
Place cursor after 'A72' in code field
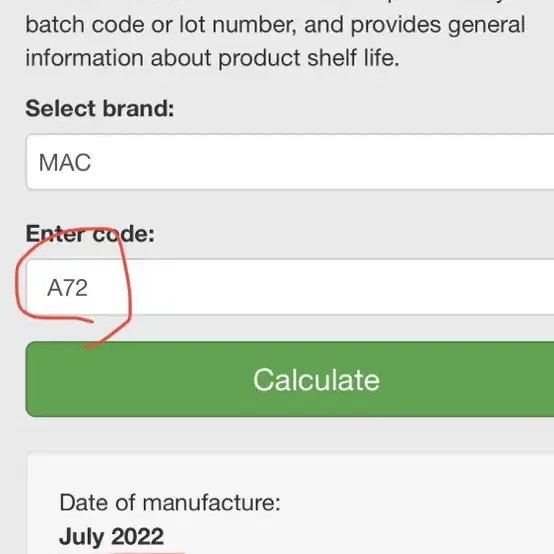point(89,288)
